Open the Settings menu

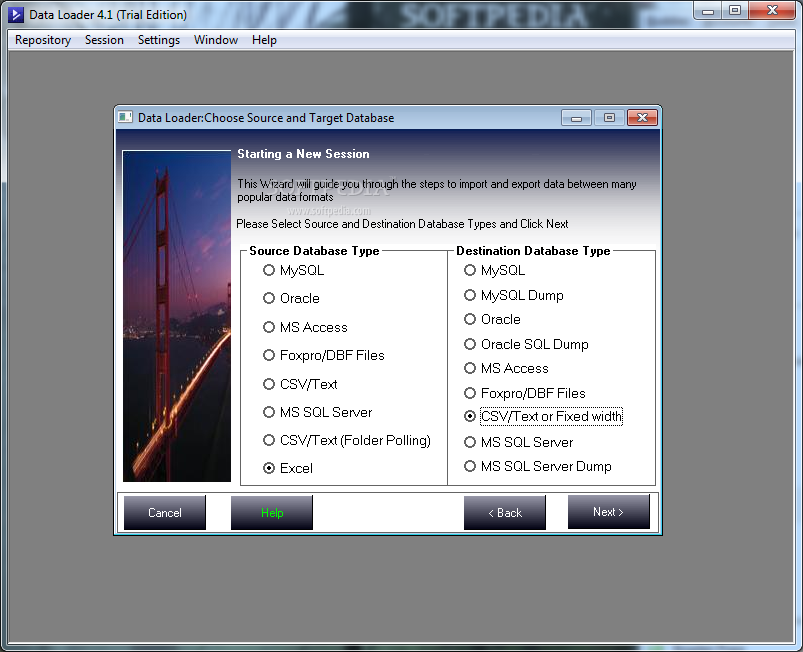point(159,40)
